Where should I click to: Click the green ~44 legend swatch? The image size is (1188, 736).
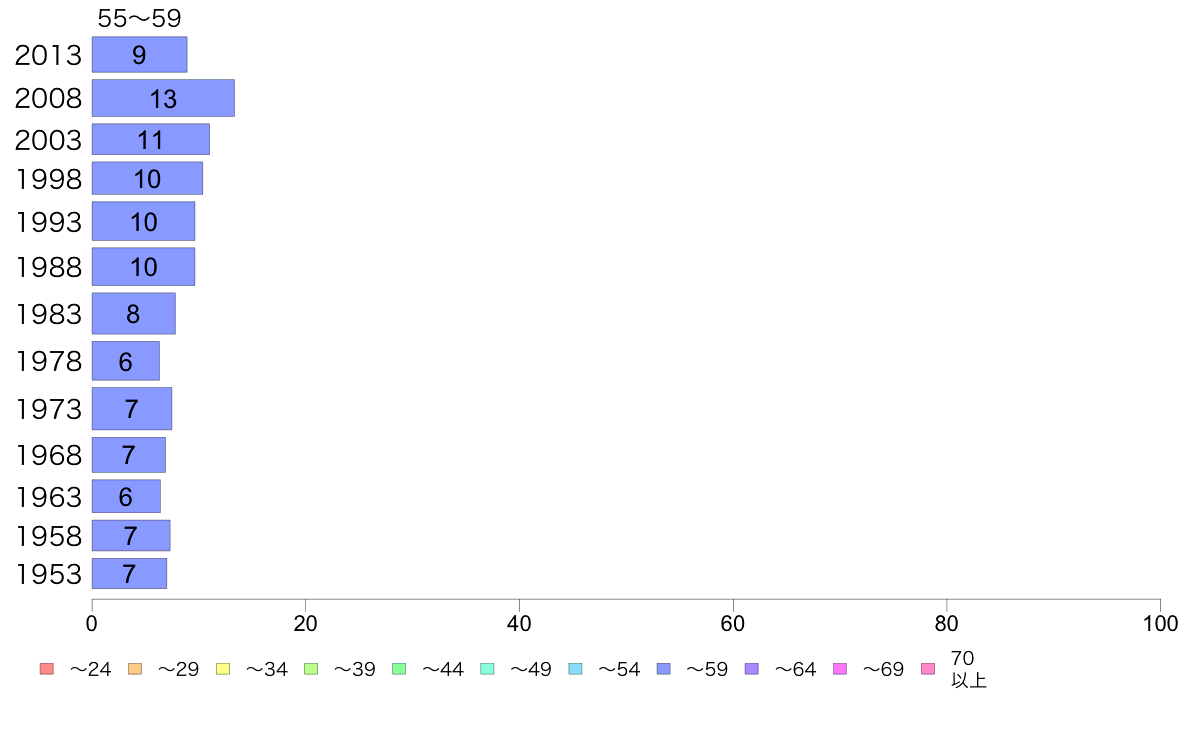[x=399, y=669]
